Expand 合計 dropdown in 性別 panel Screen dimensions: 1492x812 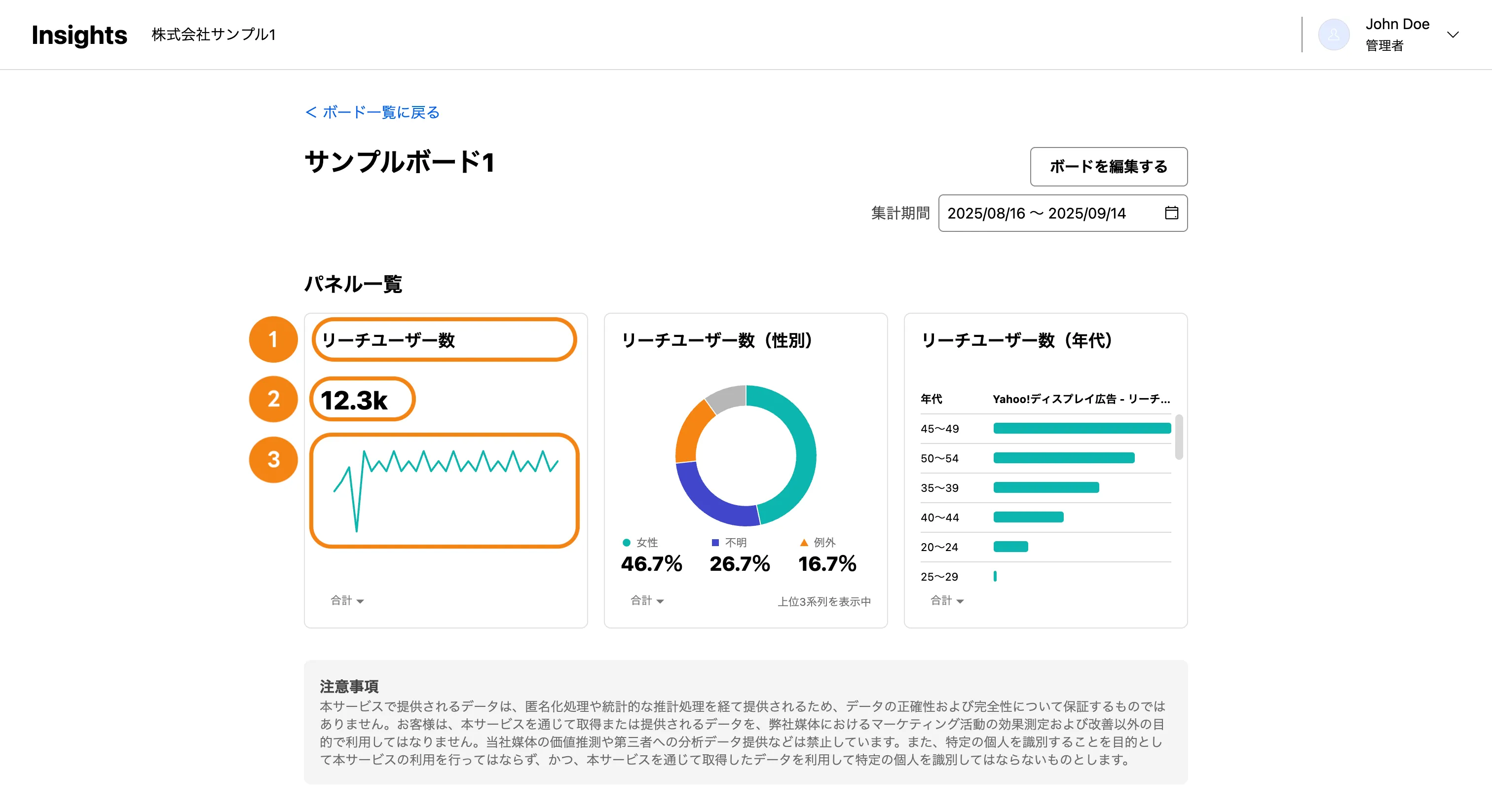pyautogui.click(x=647, y=600)
